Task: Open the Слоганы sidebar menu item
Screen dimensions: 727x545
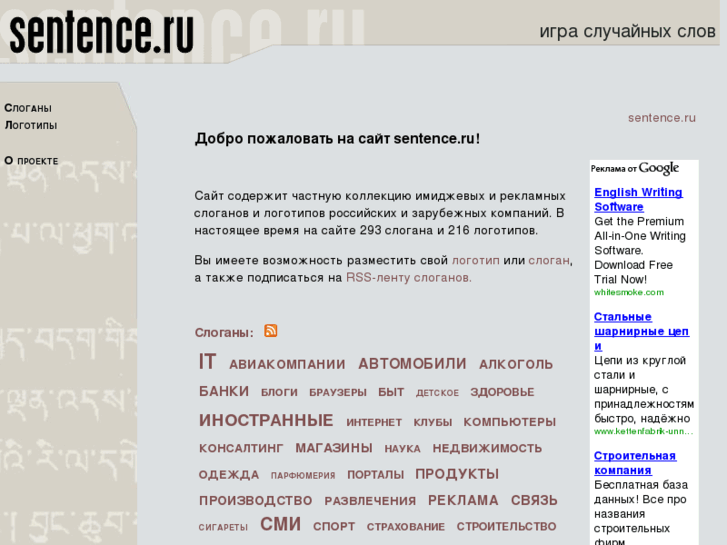Action: point(28,108)
